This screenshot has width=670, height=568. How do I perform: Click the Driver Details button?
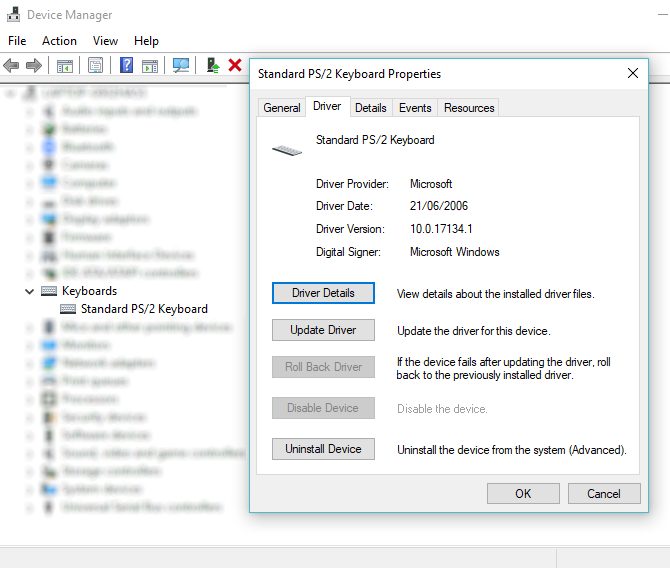click(323, 293)
